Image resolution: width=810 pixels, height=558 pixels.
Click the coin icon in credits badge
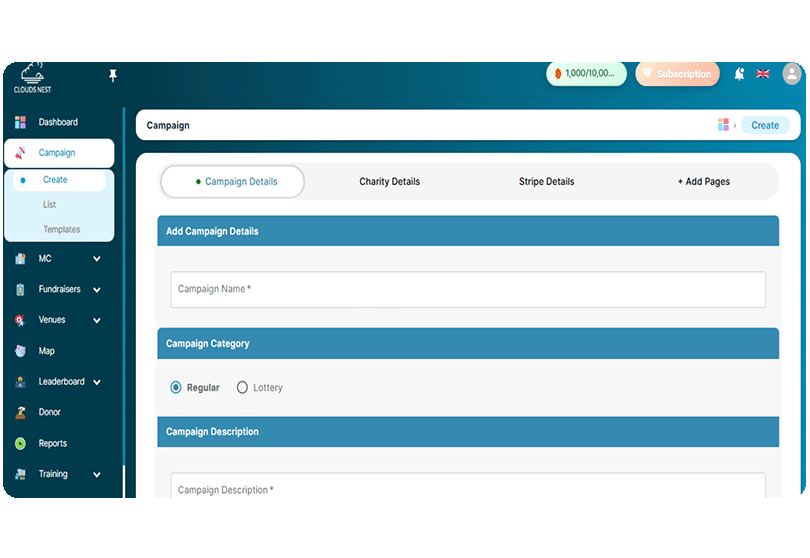[x=558, y=73]
